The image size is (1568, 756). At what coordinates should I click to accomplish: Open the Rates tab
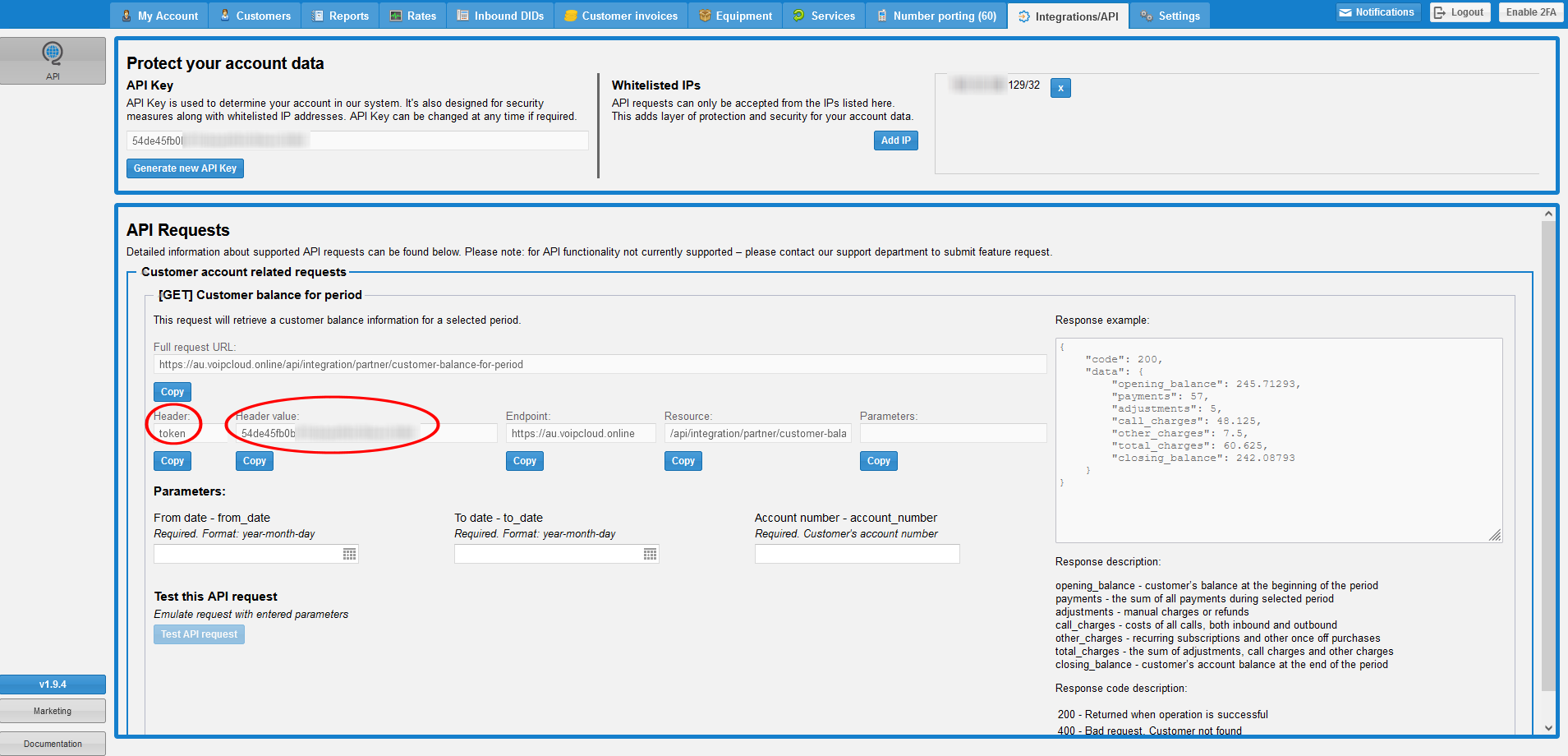[412, 16]
